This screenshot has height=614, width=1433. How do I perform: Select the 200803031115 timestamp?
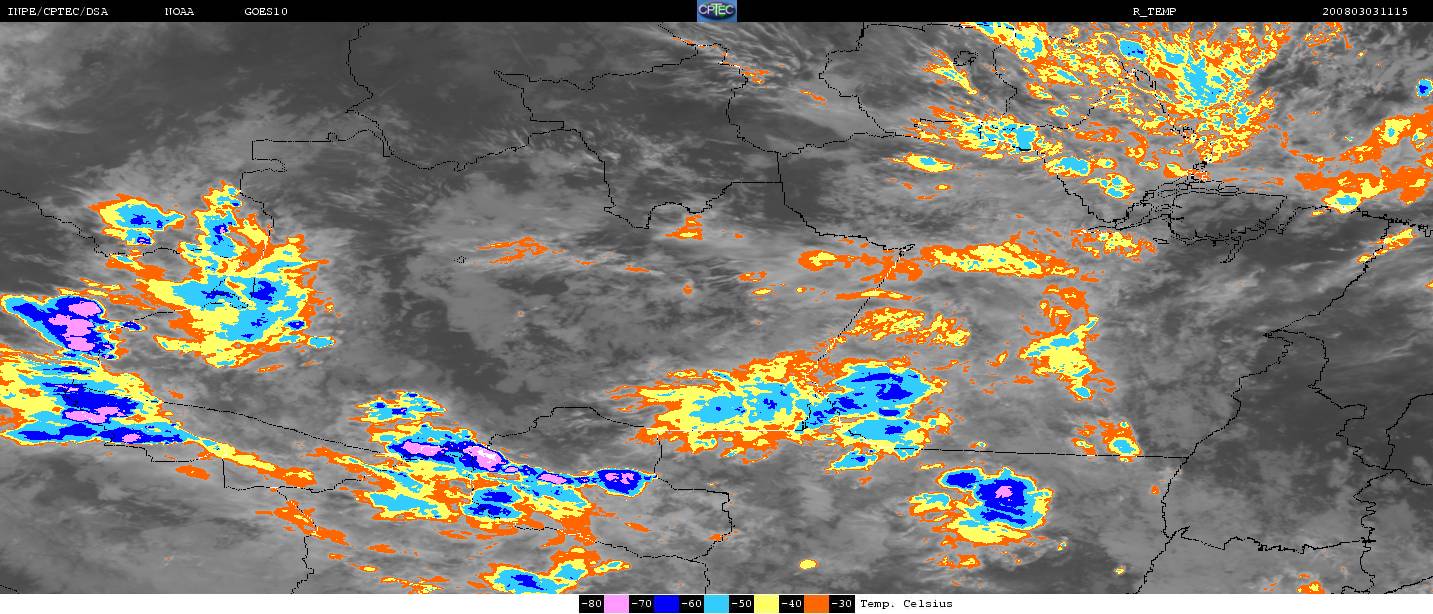pyautogui.click(x=1364, y=11)
